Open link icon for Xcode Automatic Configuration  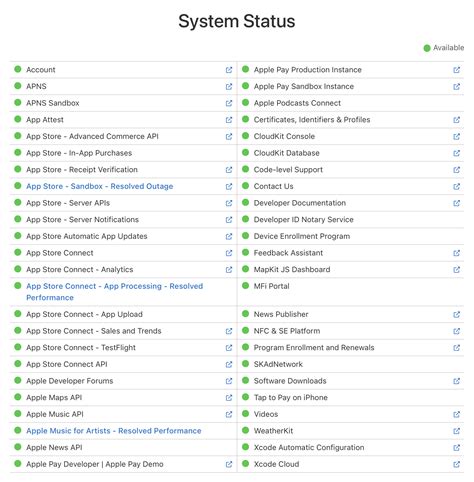pos(457,448)
